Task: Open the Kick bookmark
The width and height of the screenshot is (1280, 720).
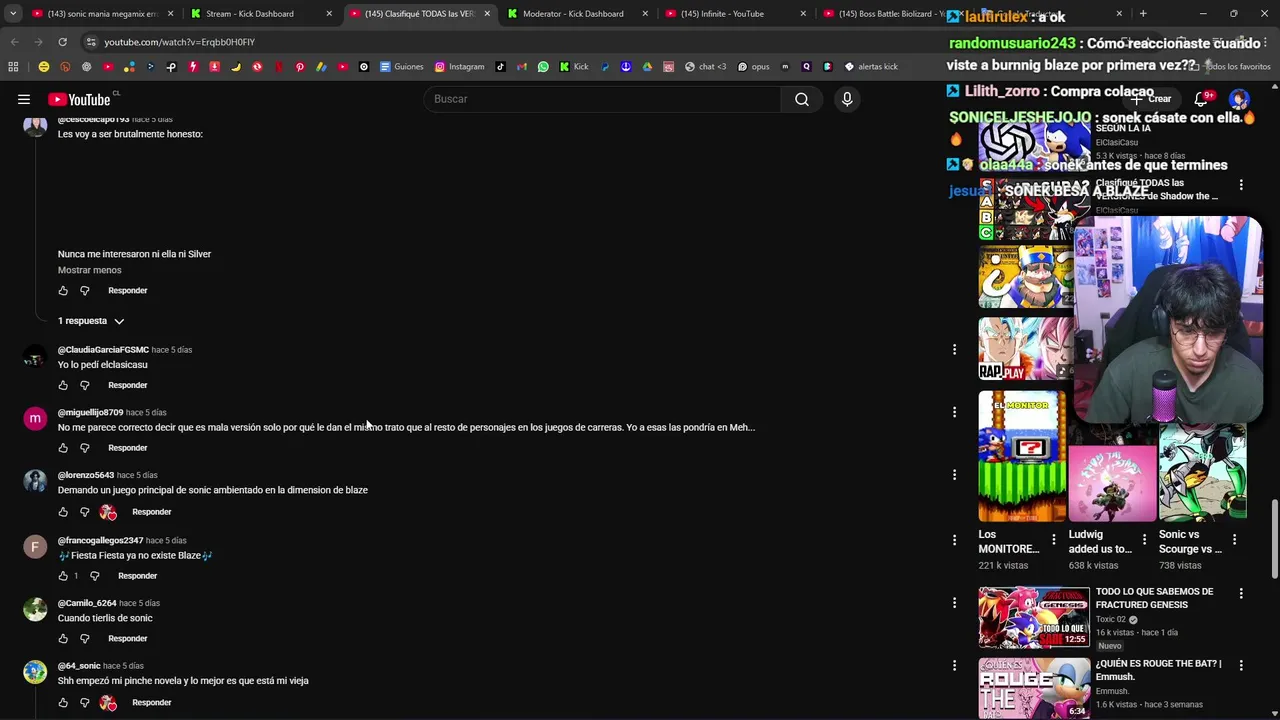Action: click(574, 67)
